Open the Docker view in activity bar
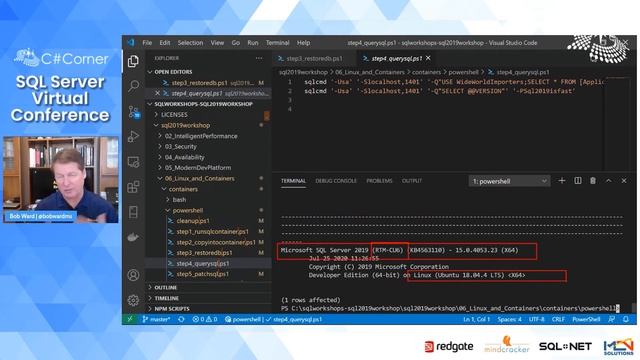This screenshot has width=640, height=360. coord(133,237)
